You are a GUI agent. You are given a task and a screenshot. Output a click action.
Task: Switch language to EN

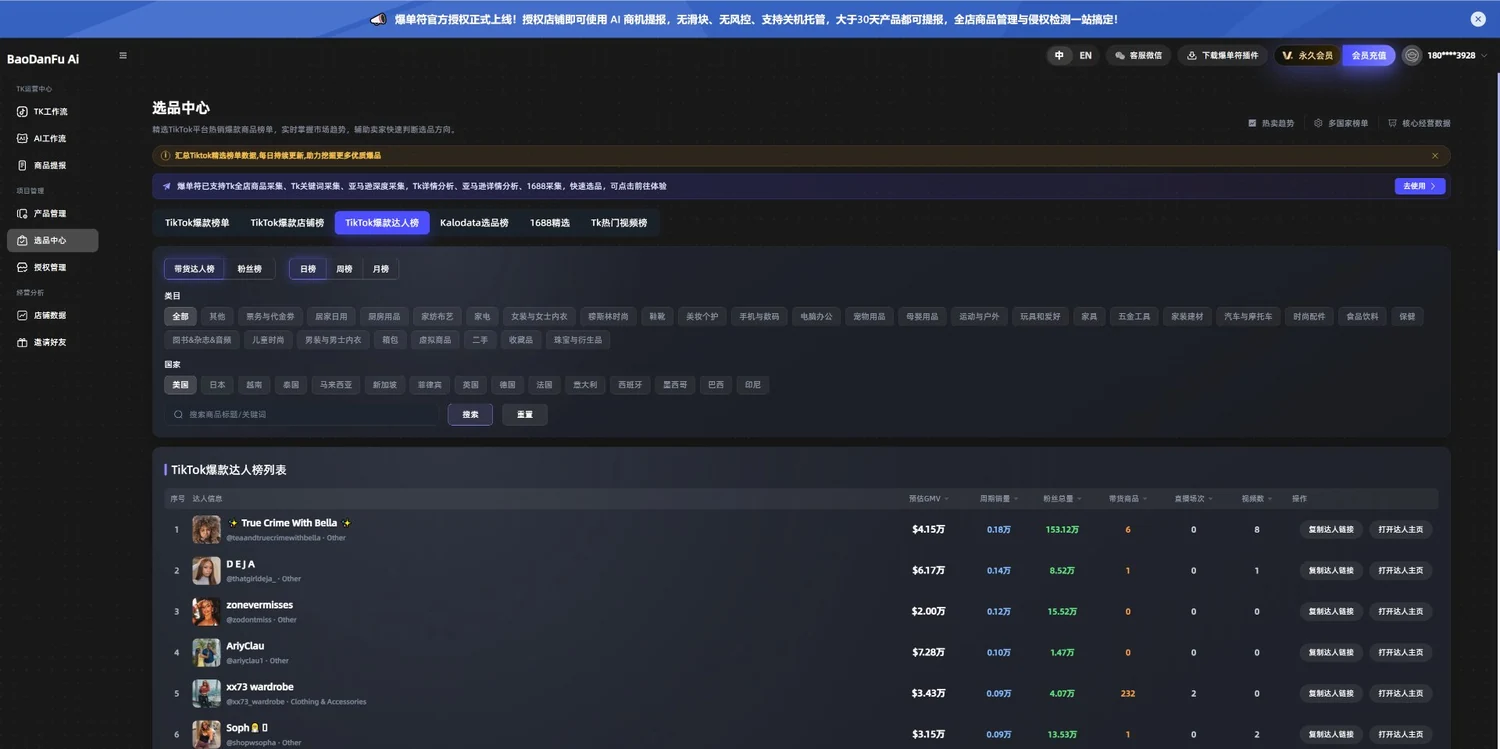tap(1085, 56)
